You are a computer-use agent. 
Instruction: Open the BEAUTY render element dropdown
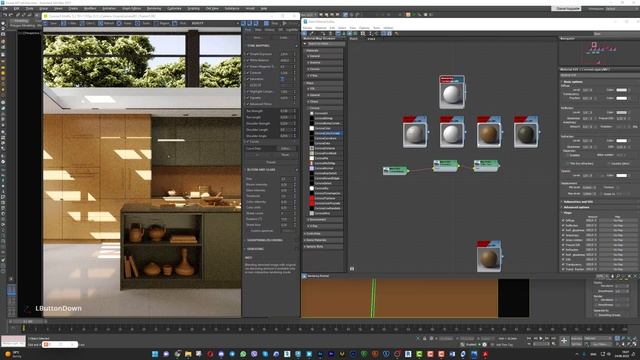(214, 23)
